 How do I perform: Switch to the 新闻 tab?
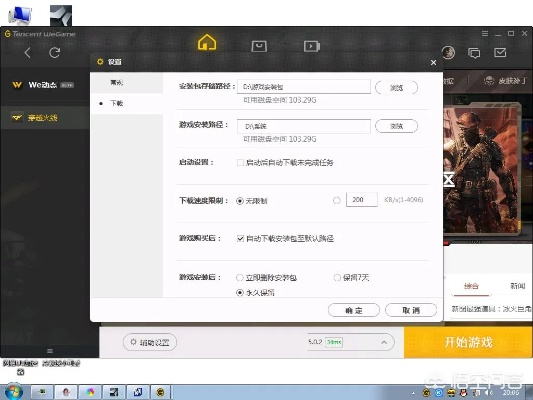tap(518, 286)
